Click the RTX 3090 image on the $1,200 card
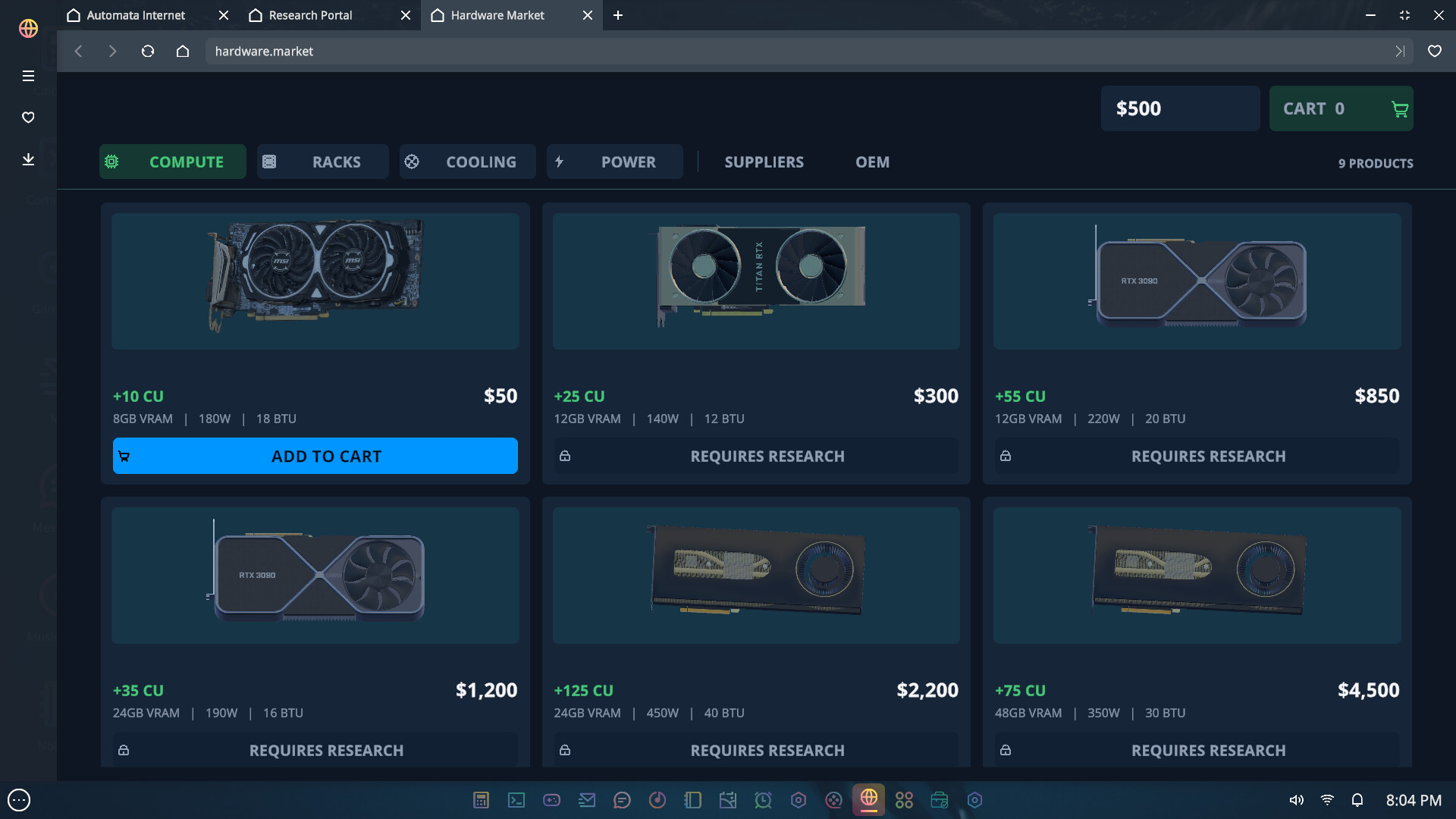The width and height of the screenshot is (1456, 819). click(315, 576)
